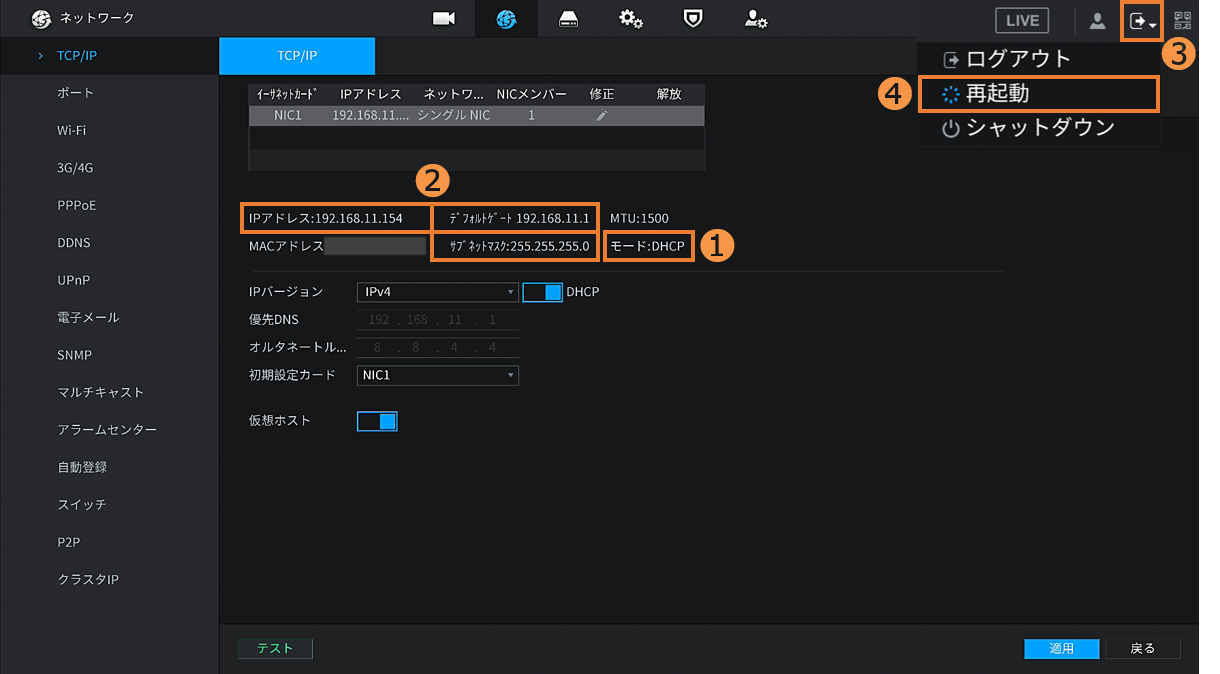Click the 適用 button
Screen dimensions: 1220x674
[1061, 649]
